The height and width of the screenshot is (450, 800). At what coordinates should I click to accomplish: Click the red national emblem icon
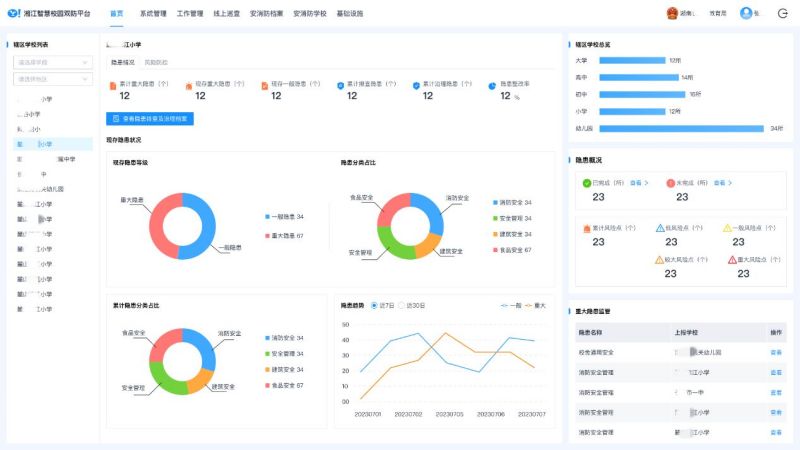pos(672,14)
